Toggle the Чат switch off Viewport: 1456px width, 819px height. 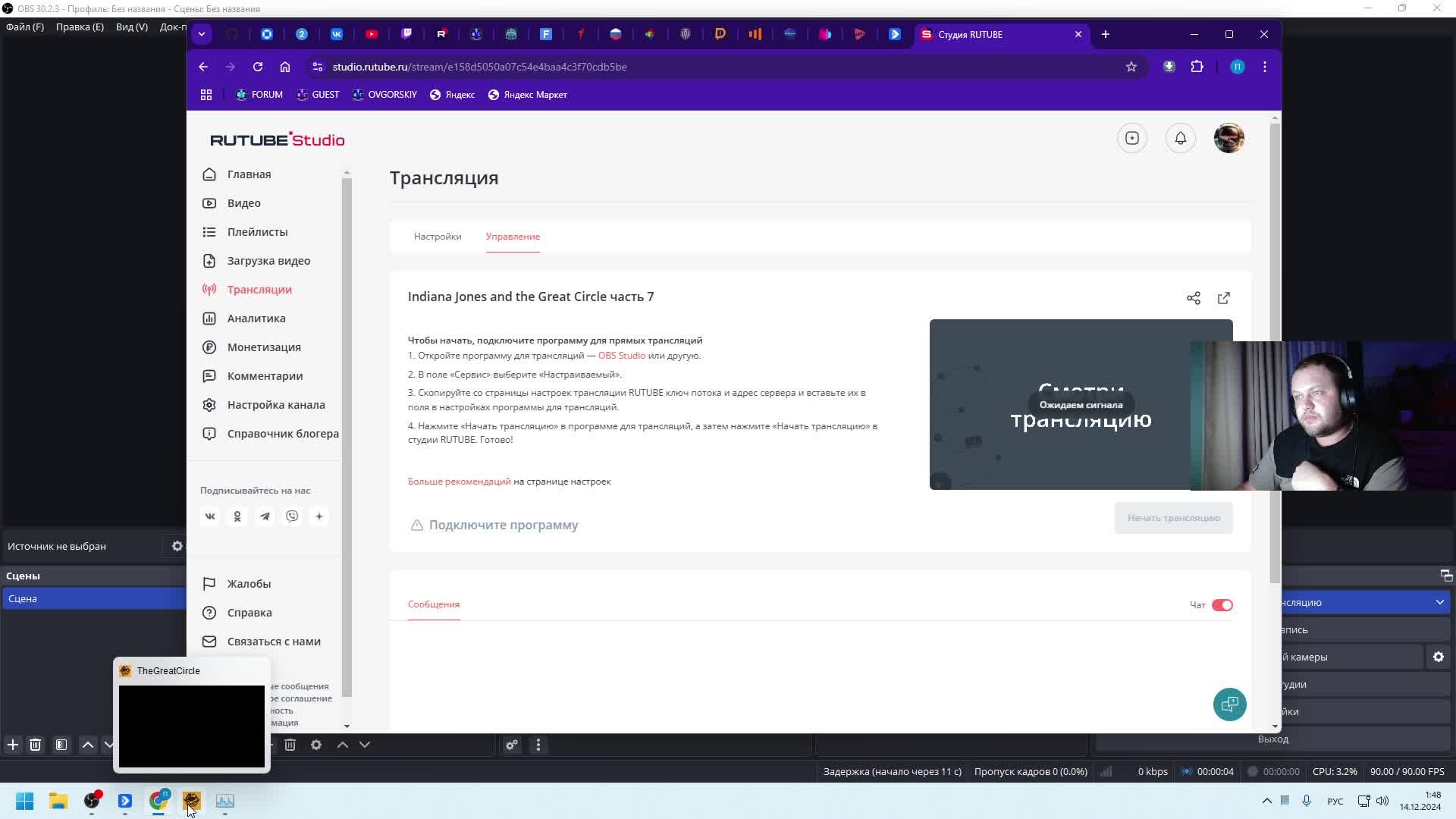coord(1222,605)
